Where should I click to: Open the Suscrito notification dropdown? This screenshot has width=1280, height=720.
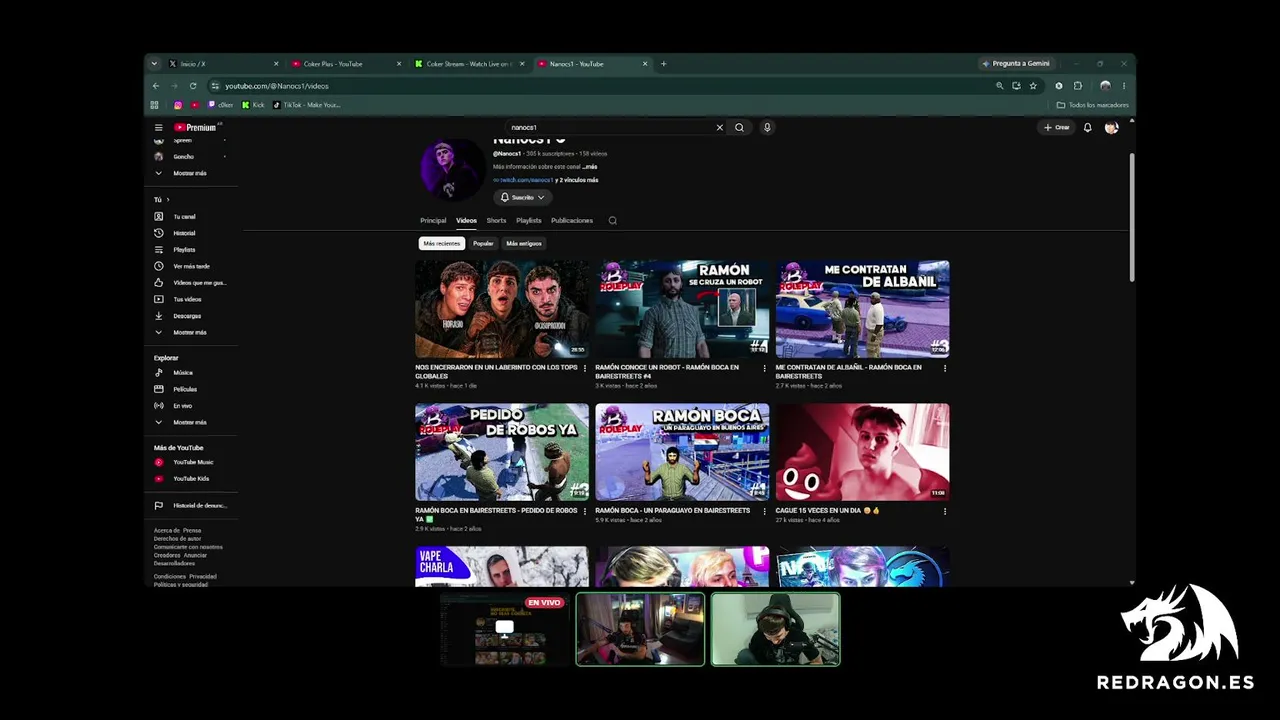[523, 197]
